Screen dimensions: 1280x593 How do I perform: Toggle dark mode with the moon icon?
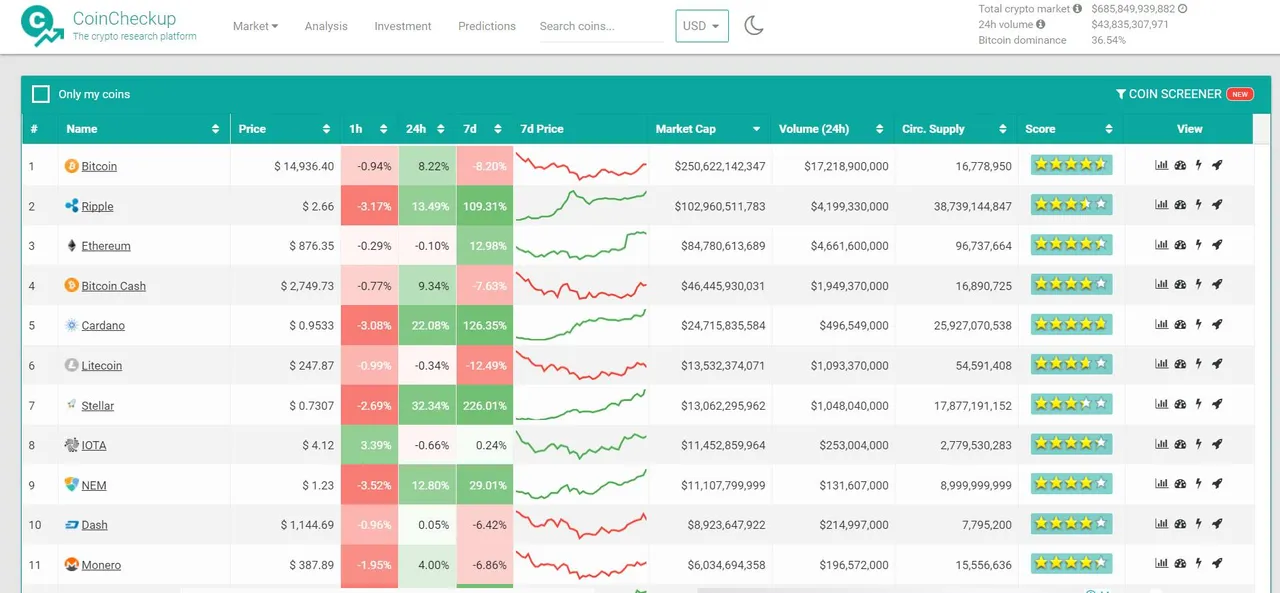coord(754,26)
